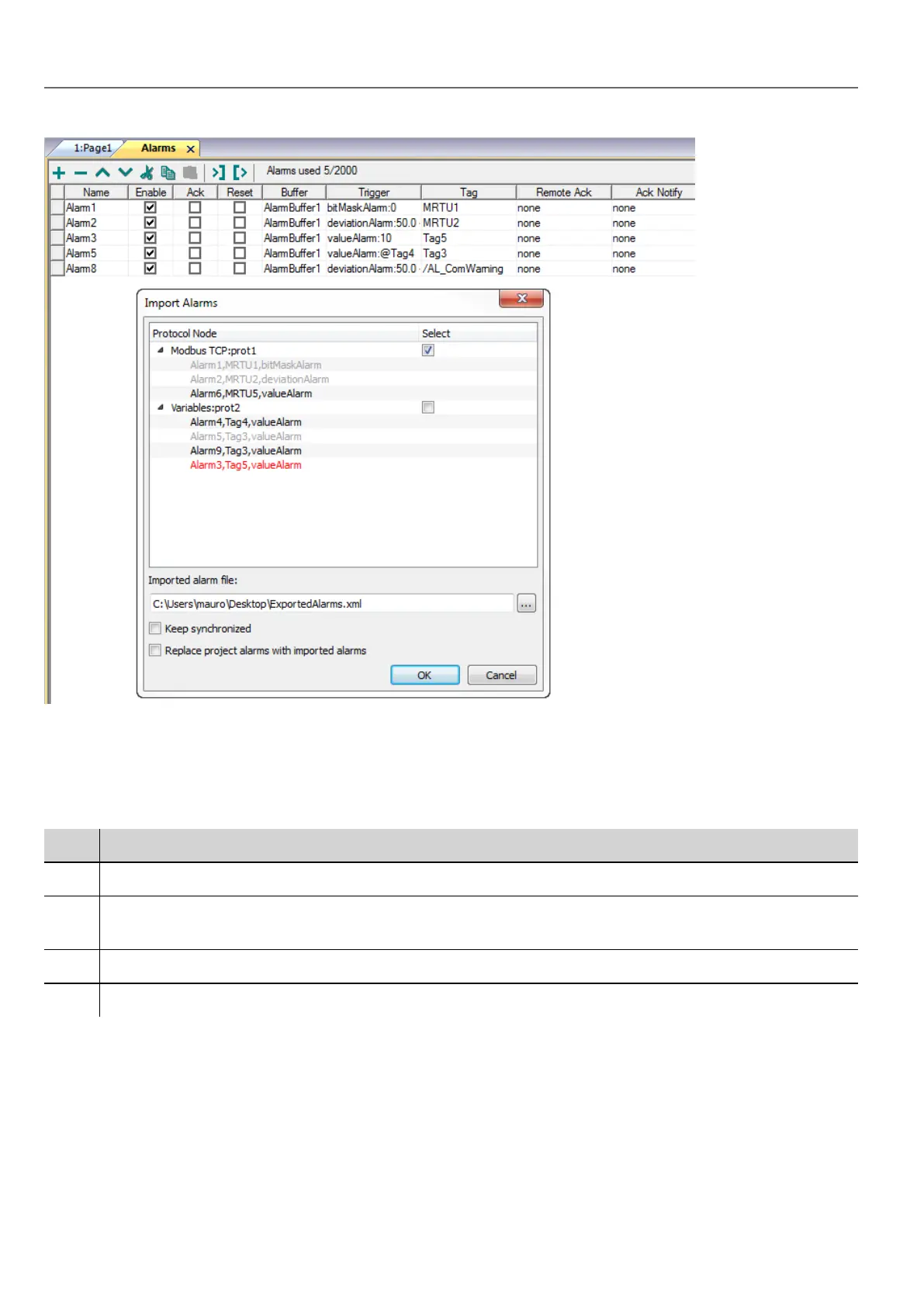This screenshot has height=1307, width=924.
Task: Click the imported alarm file path field
Action: tap(331, 604)
